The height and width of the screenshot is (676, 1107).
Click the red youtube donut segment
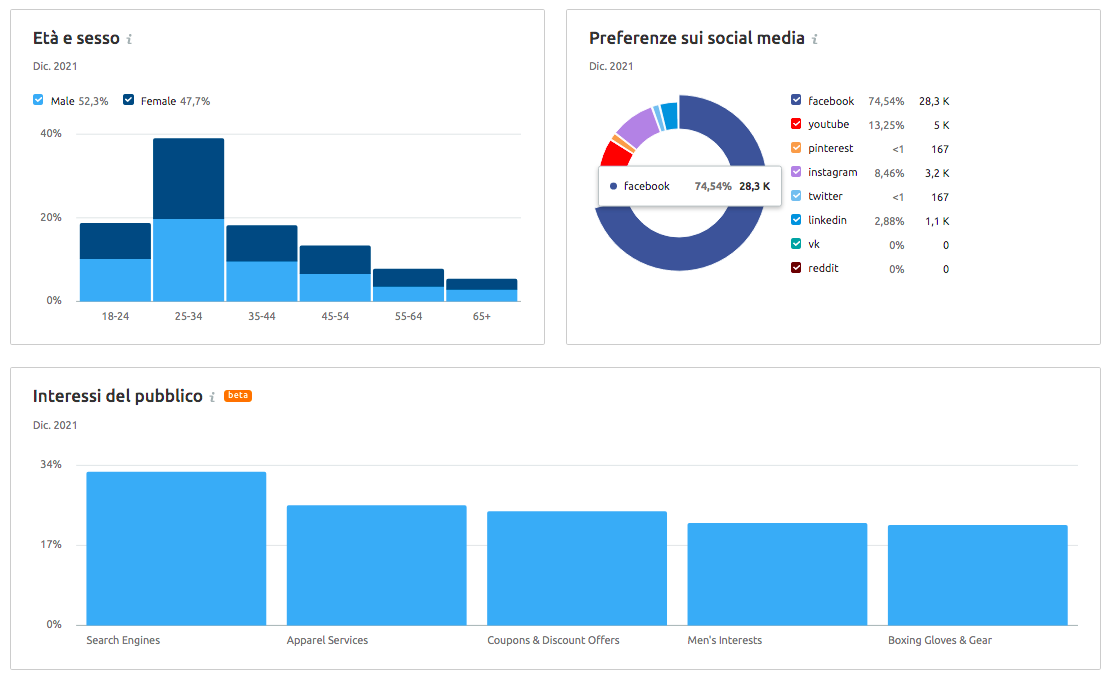(x=614, y=153)
